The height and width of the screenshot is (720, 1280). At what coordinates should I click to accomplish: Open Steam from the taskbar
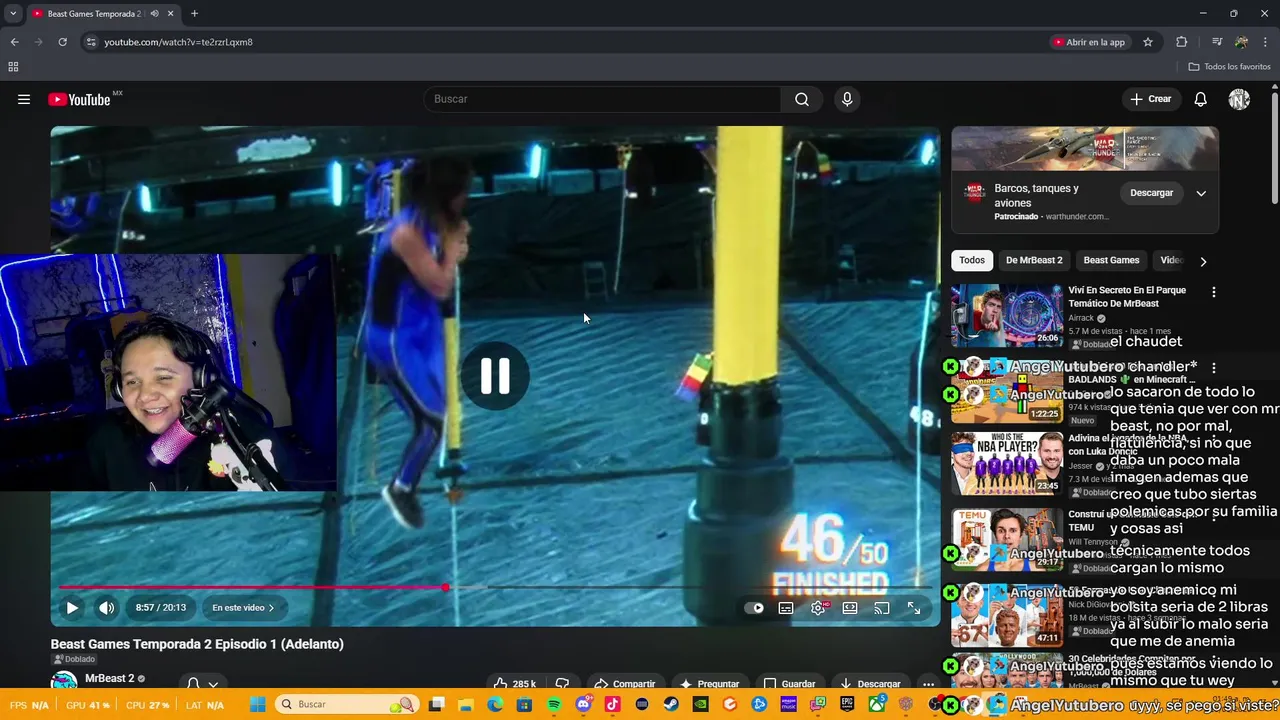tap(671, 704)
